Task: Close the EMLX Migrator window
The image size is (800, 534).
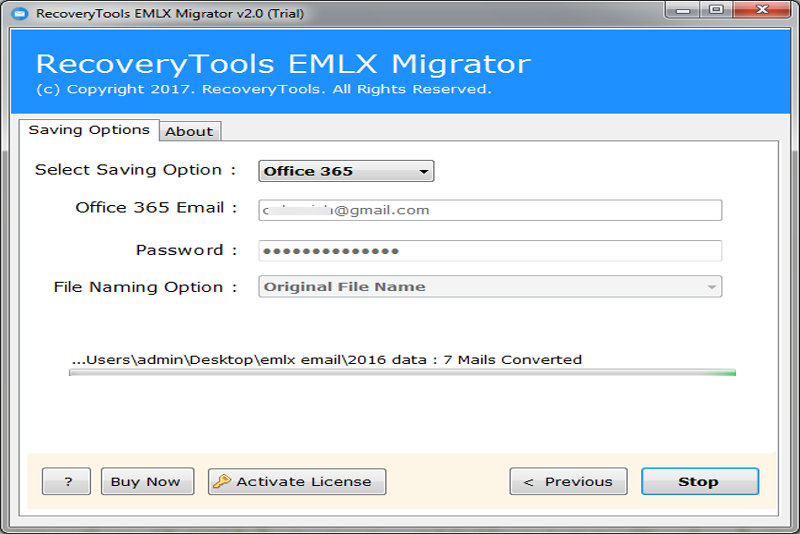Action: [x=762, y=10]
